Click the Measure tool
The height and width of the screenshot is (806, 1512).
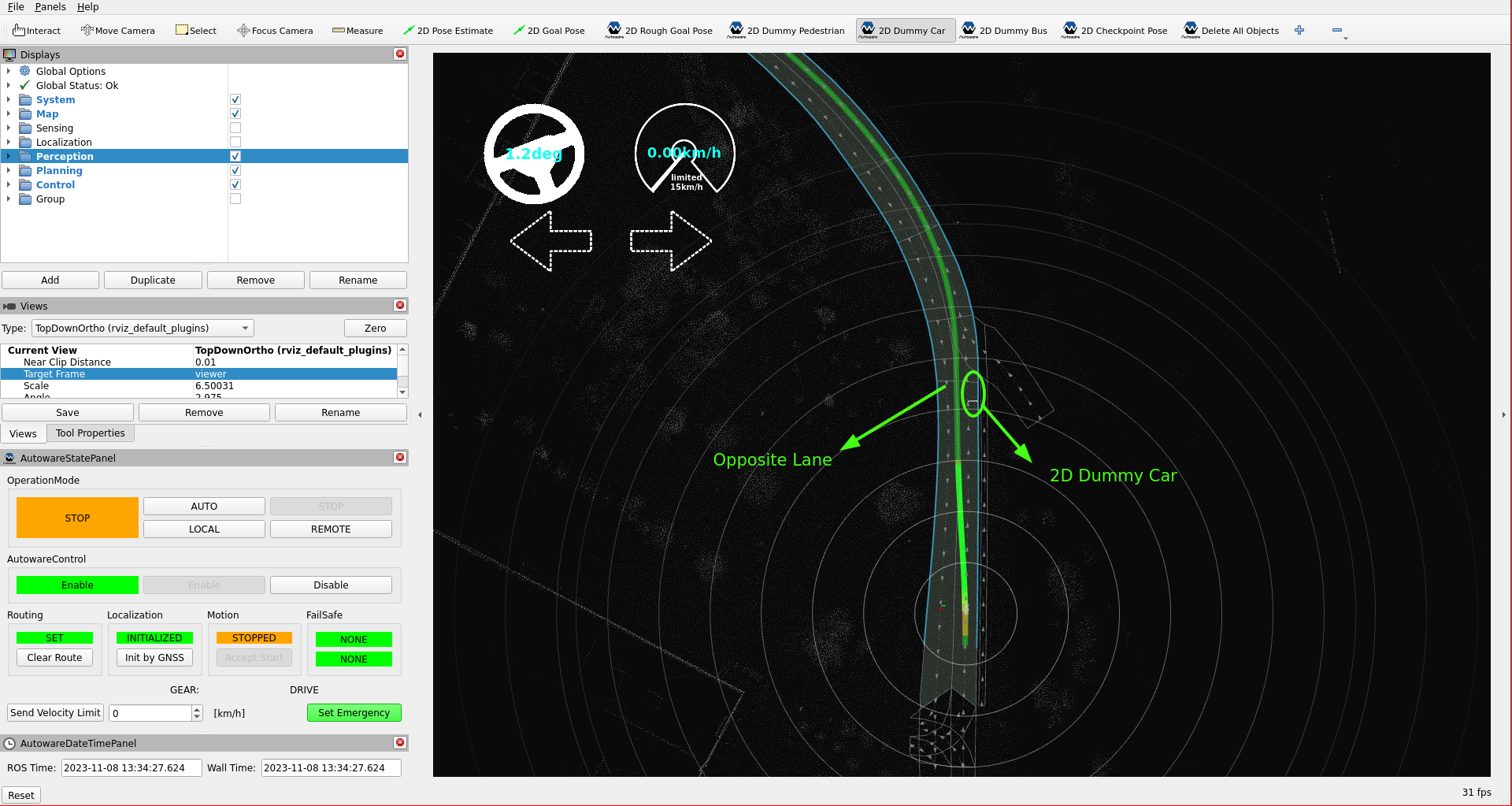tap(358, 31)
